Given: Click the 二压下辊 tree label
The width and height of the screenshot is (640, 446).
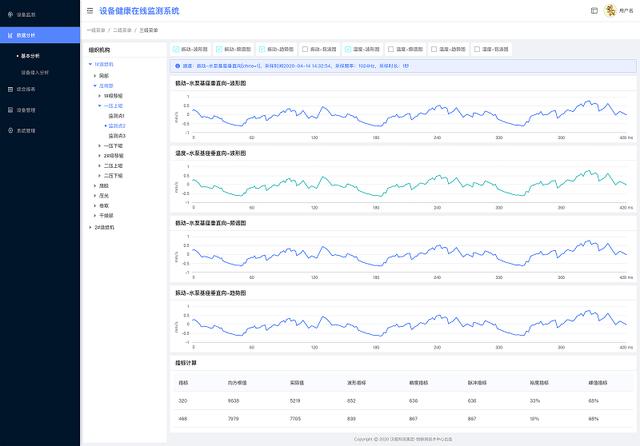Looking at the screenshot, I should tap(113, 175).
